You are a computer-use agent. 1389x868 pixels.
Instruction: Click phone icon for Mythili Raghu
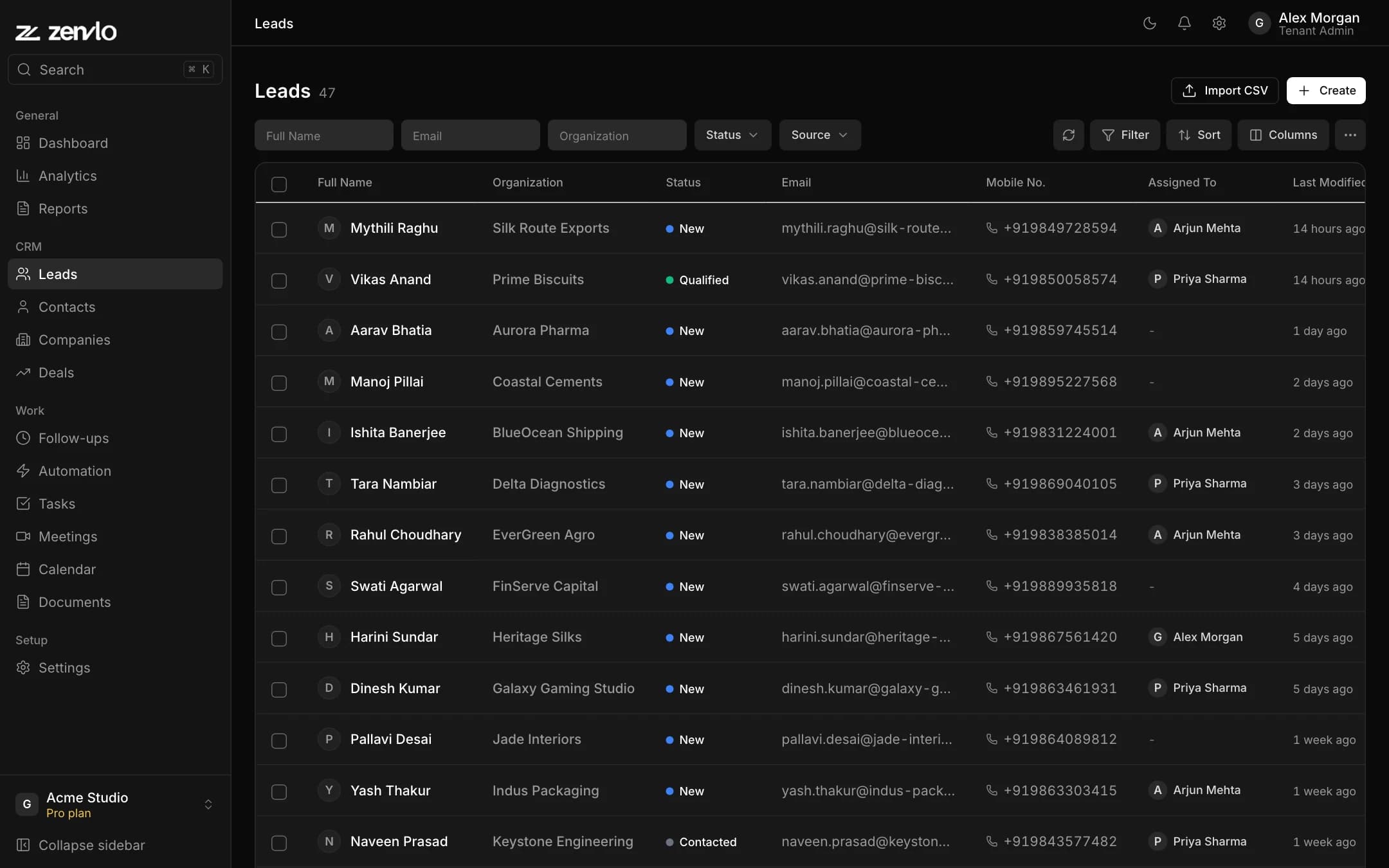[992, 228]
